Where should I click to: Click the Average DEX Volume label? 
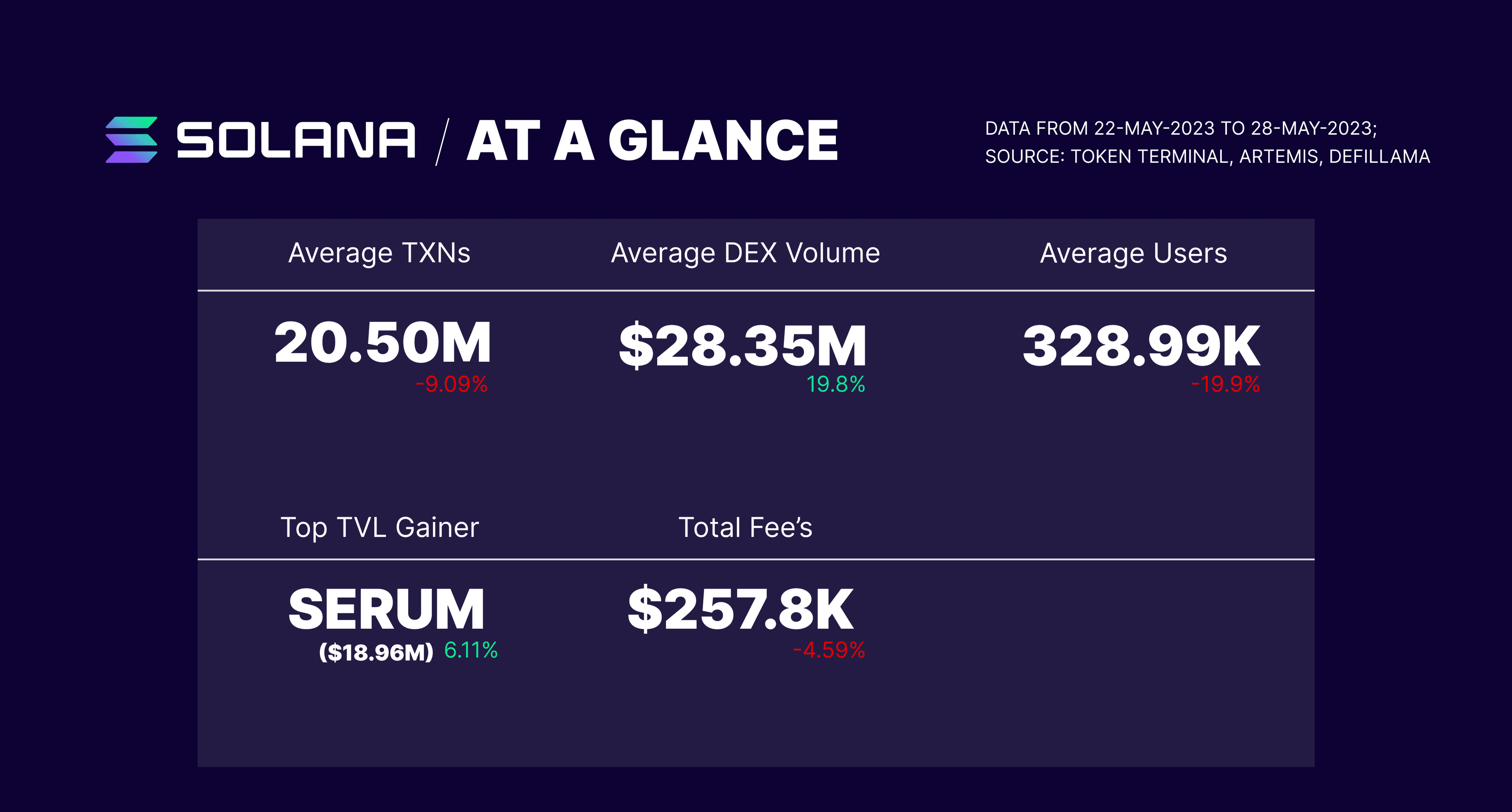[745, 254]
